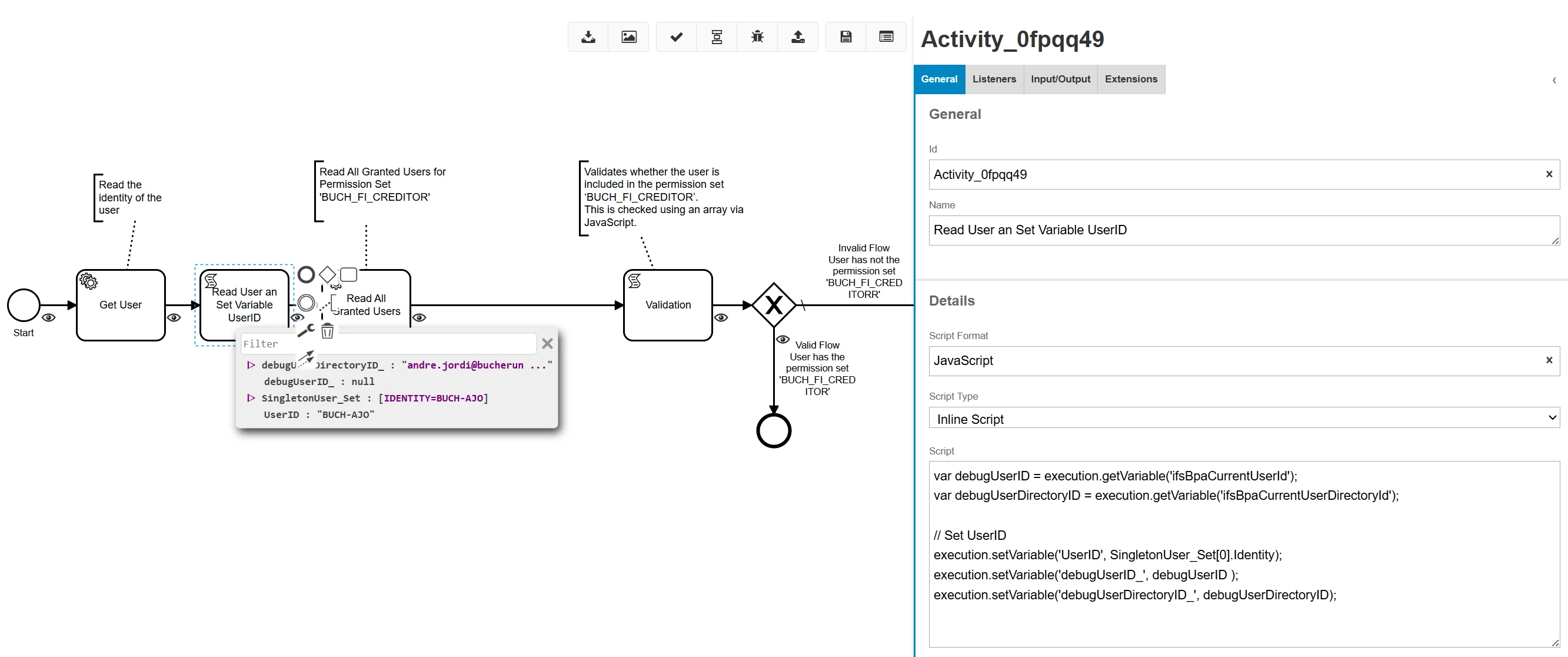Click the upload deploy toolbar icon

point(797,37)
